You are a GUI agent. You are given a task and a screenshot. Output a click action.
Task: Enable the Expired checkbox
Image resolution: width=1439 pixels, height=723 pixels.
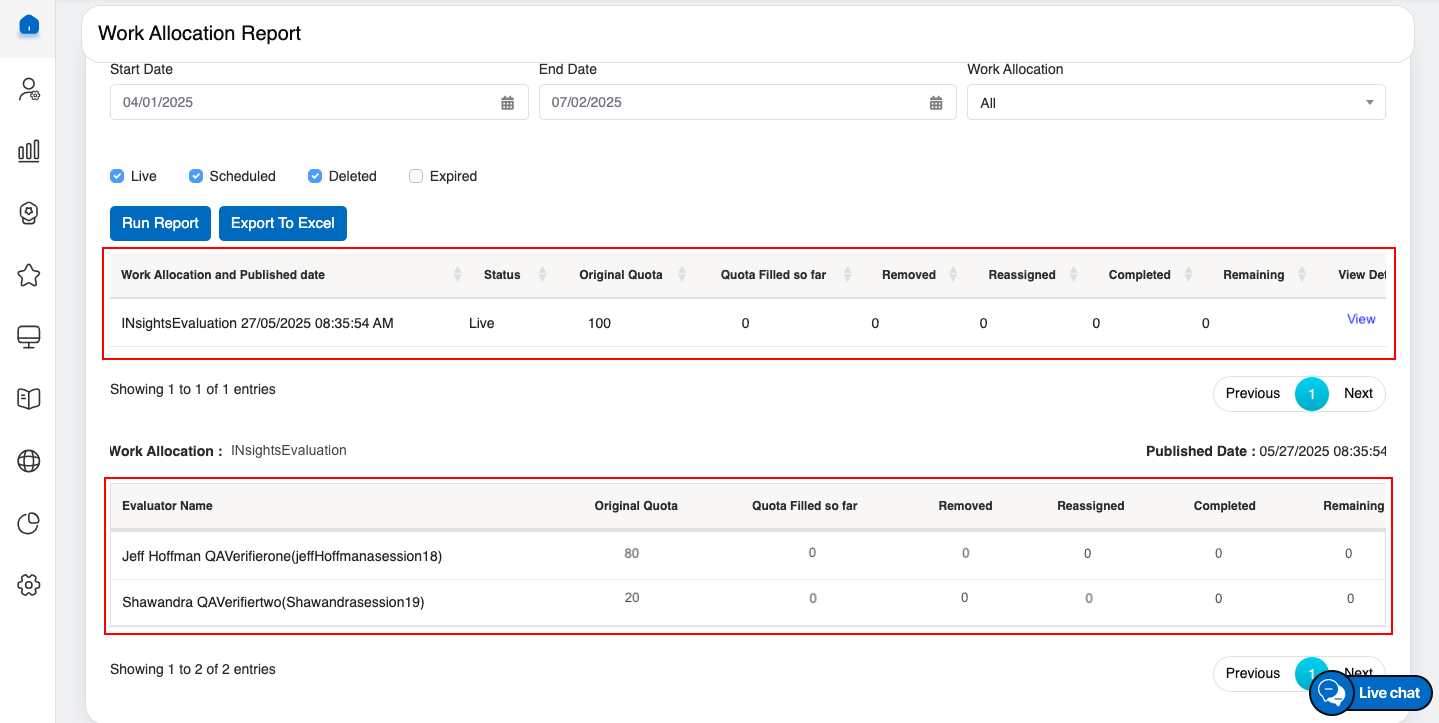(416, 176)
